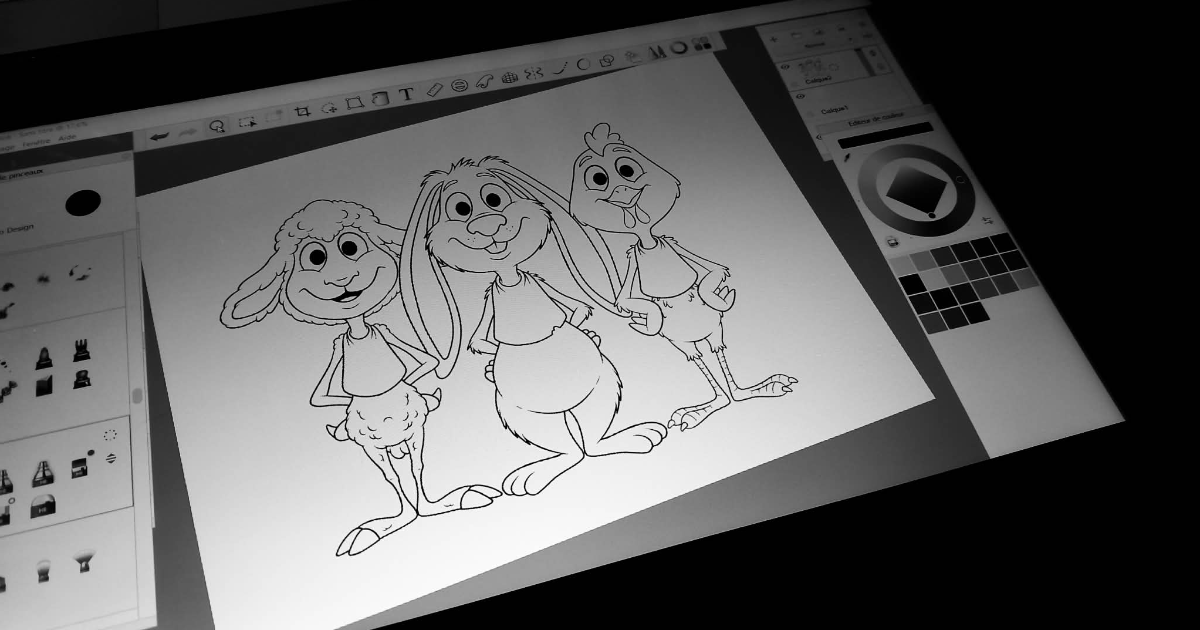Select the French curve tool
This screenshot has width=1200, height=630.
(x=484, y=81)
